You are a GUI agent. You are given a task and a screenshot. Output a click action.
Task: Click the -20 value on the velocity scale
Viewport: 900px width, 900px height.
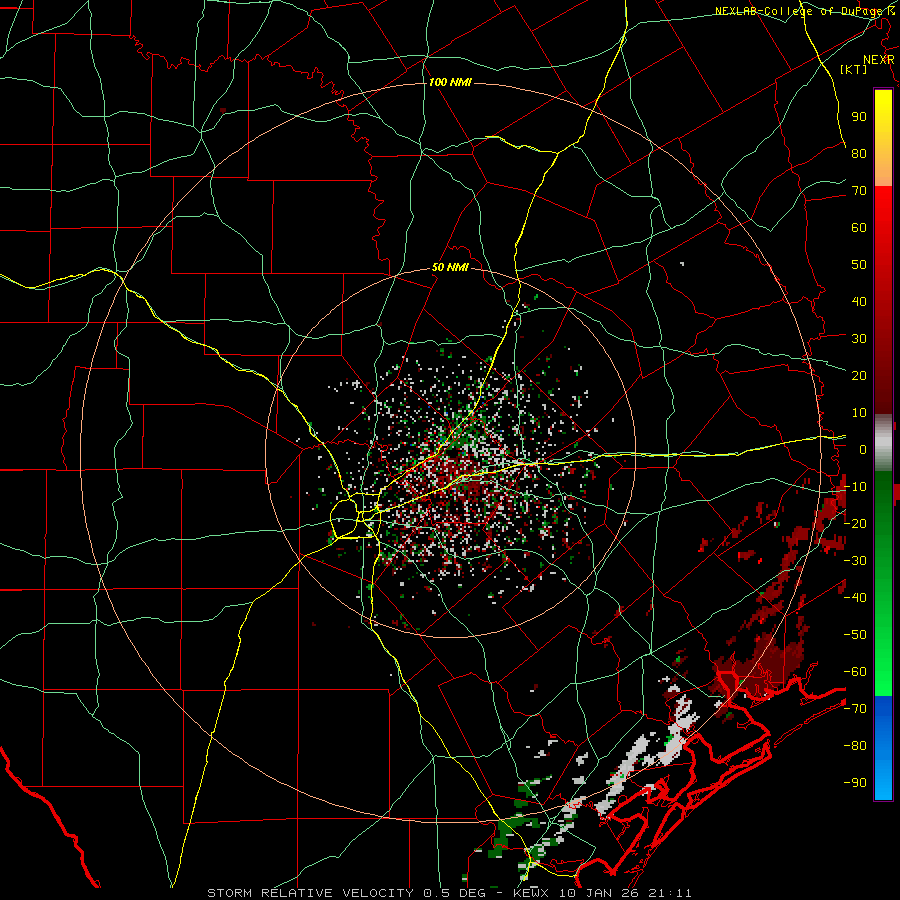tap(855, 523)
